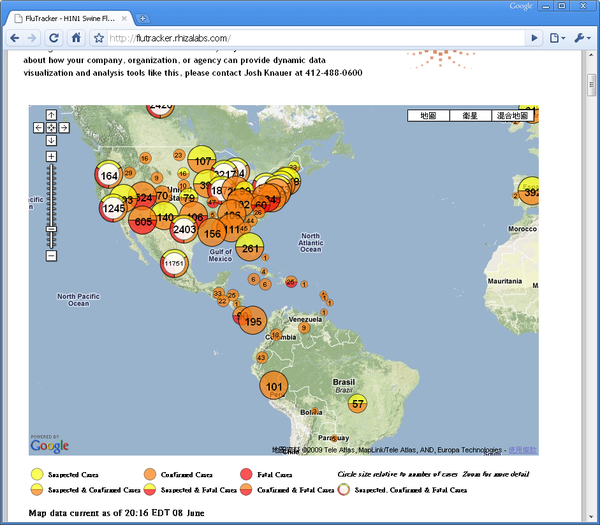Reload the page with the refresh icon

54,38
